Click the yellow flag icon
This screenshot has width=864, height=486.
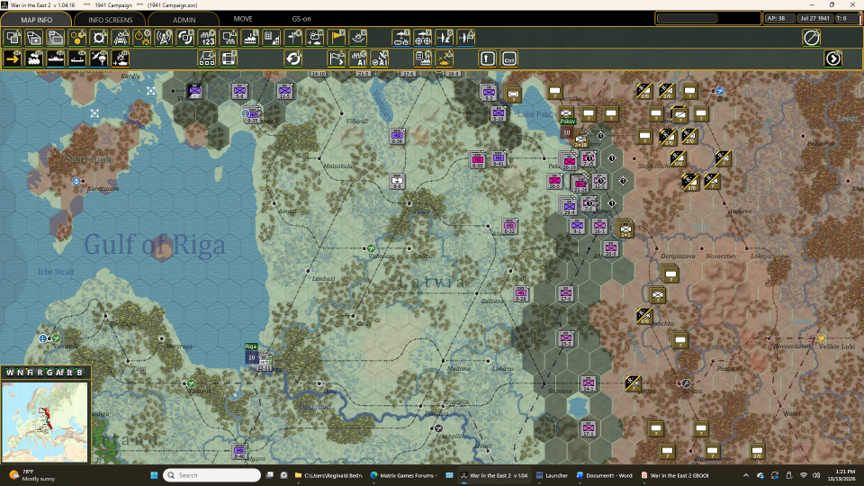point(337,38)
